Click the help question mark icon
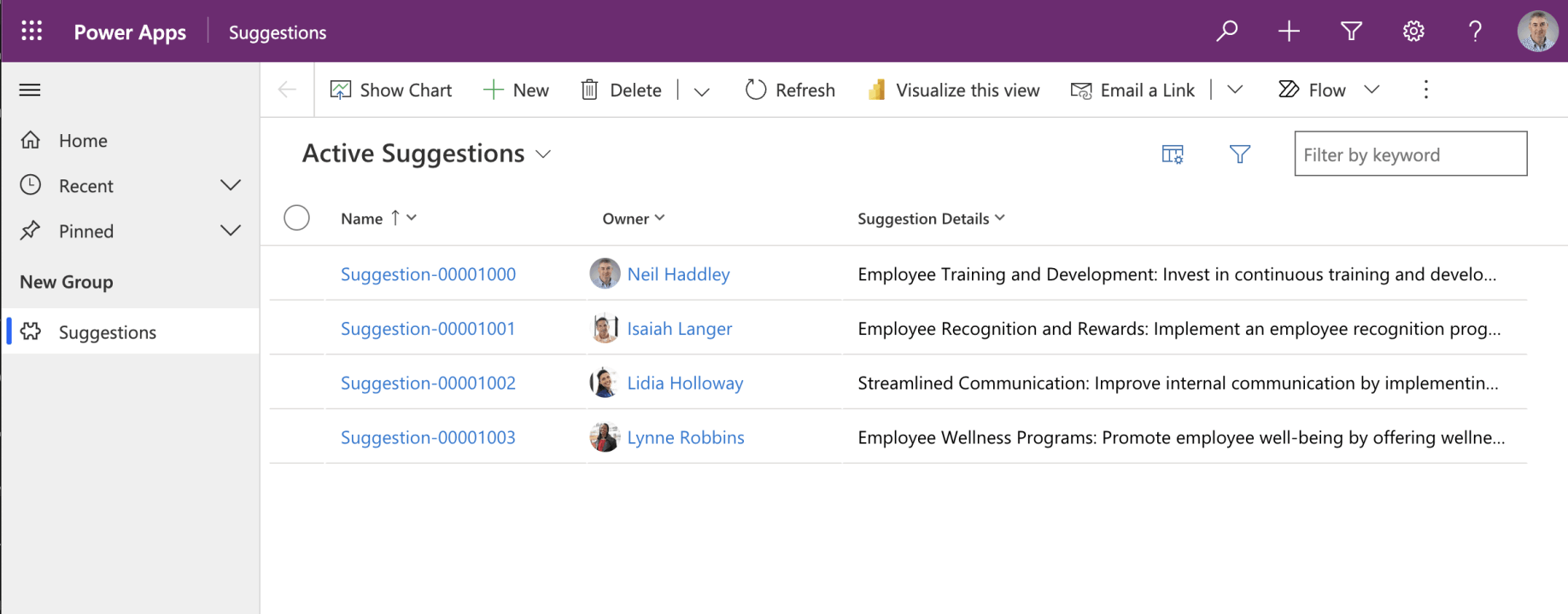 pyautogui.click(x=1475, y=32)
